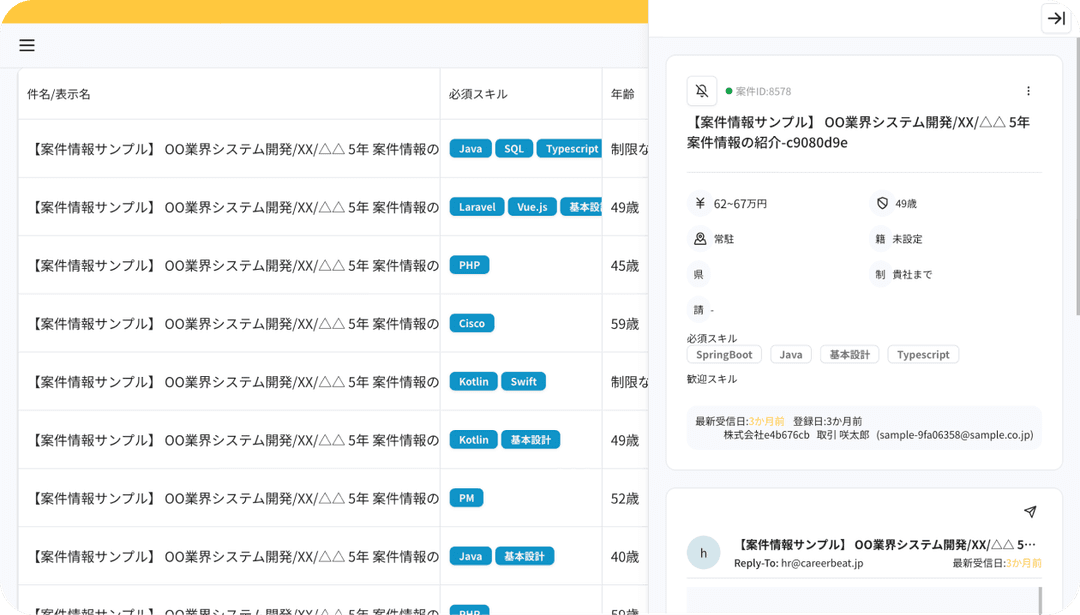Click the PM skill badge
The width and height of the screenshot is (1080, 615).
pyautogui.click(x=466, y=498)
